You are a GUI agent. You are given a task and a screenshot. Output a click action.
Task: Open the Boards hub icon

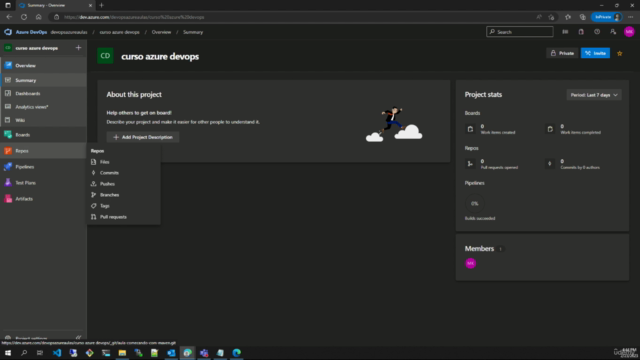pyautogui.click(x=8, y=135)
